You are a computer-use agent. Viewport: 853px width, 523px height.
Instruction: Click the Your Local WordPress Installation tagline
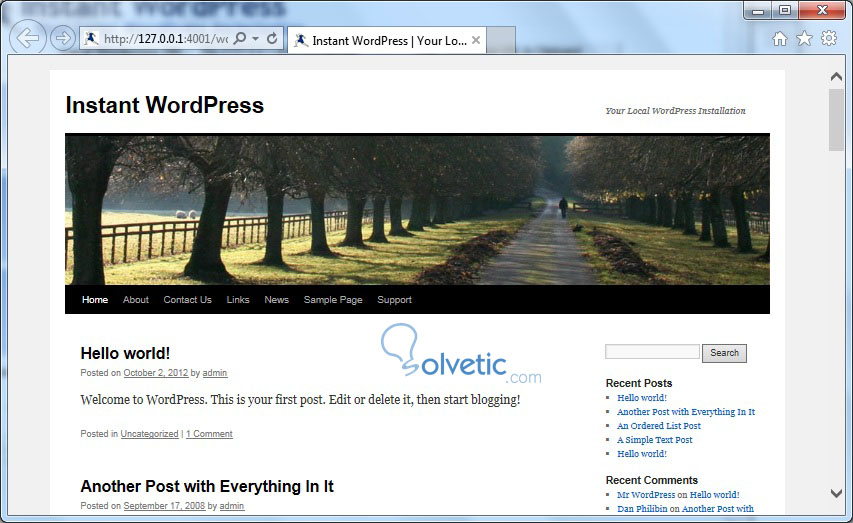675,110
